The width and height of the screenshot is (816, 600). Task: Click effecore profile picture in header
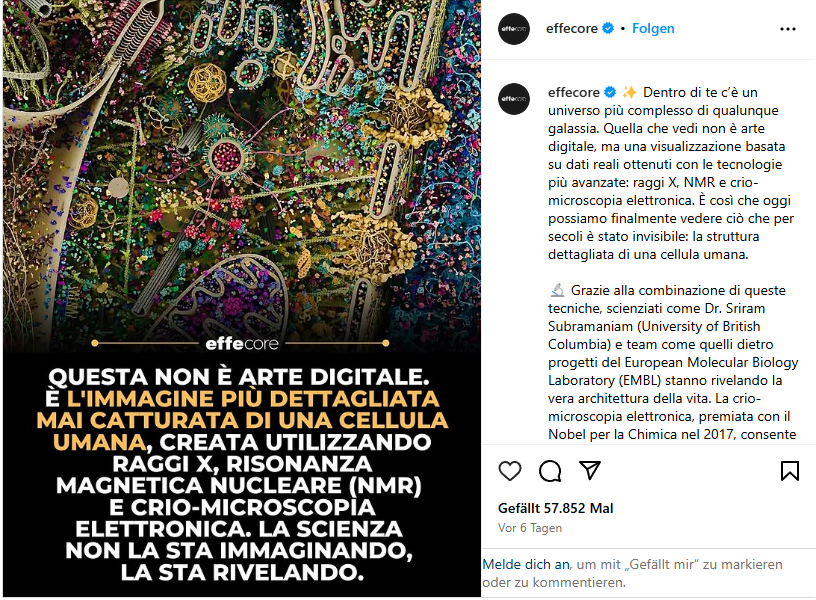click(514, 29)
